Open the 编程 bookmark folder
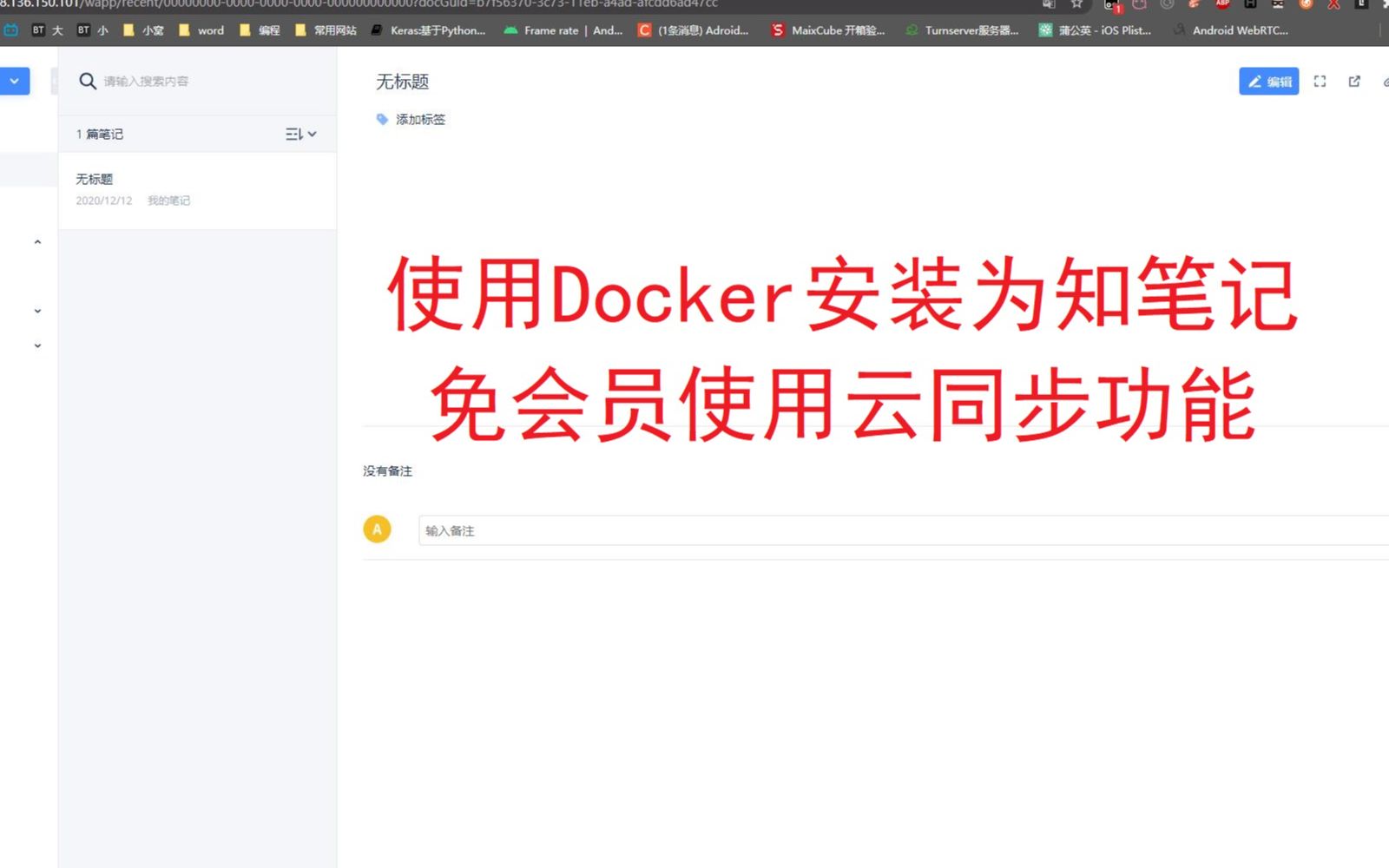The height and width of the screenshot is (868, 1389). coord(260,30)
